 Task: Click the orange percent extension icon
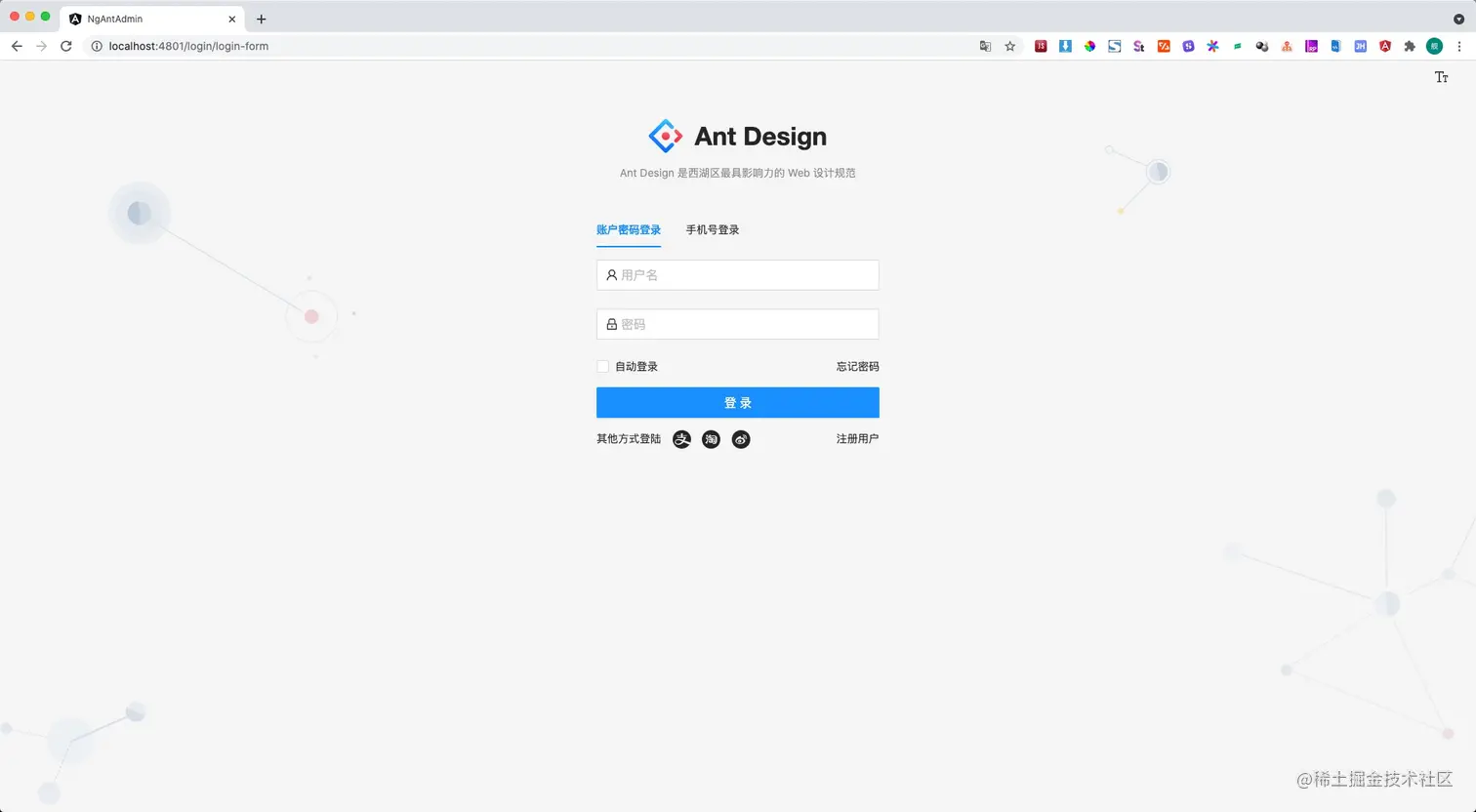coord(1164,46)
